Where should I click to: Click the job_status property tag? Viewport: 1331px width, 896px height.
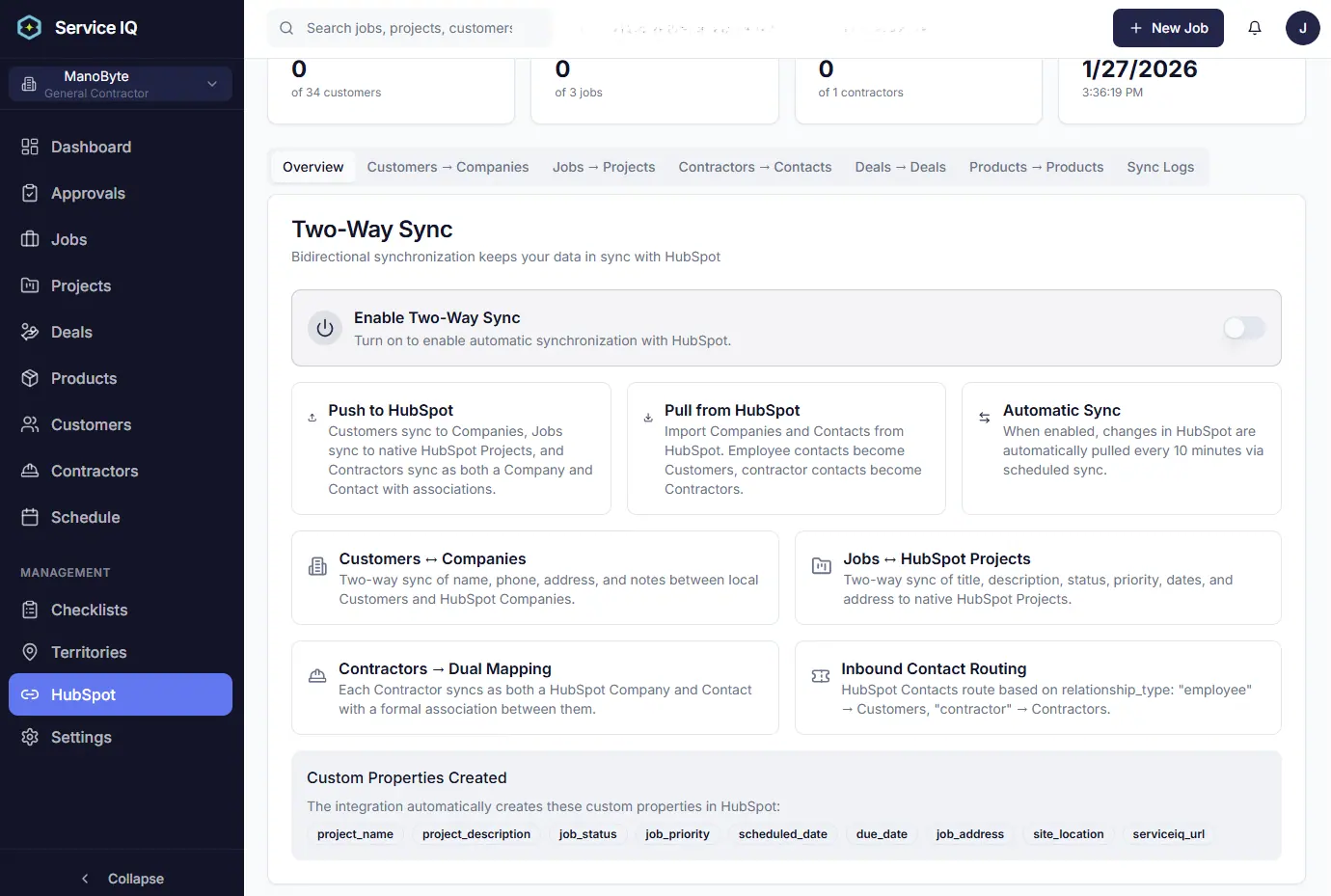[587, 834]
